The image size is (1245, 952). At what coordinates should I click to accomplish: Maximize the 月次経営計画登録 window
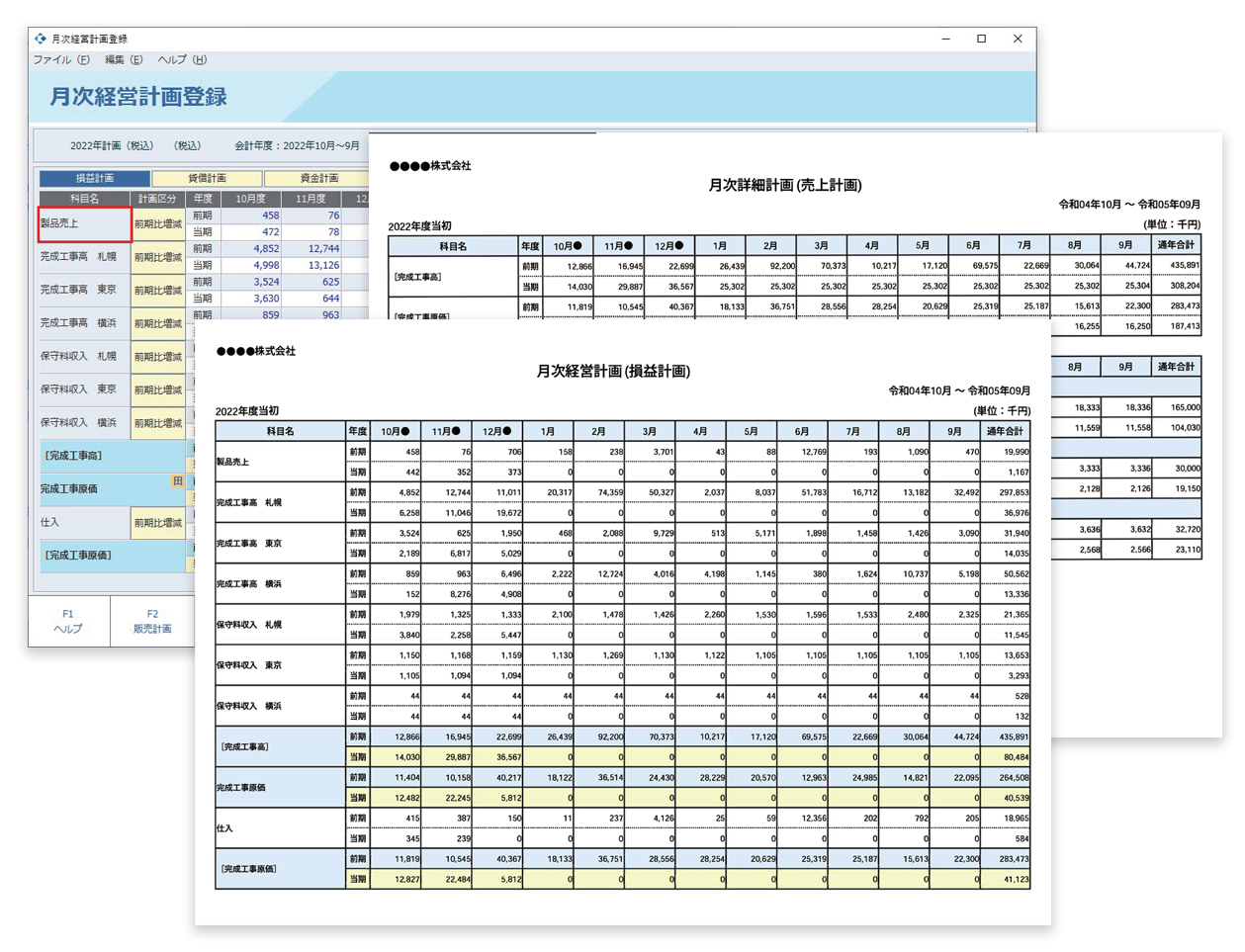tap(982, 39)
